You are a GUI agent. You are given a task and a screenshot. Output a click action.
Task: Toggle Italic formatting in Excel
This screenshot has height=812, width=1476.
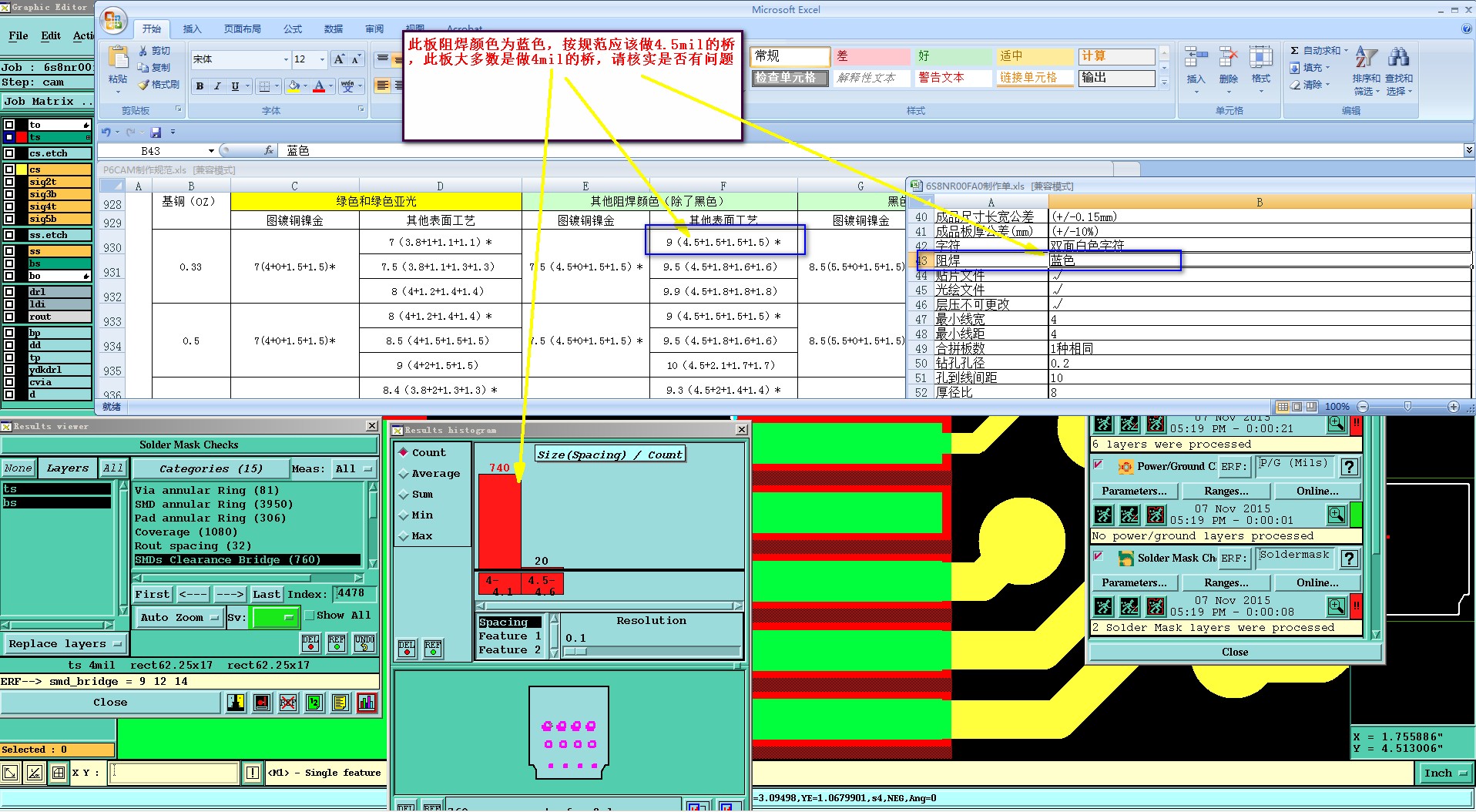217,86
